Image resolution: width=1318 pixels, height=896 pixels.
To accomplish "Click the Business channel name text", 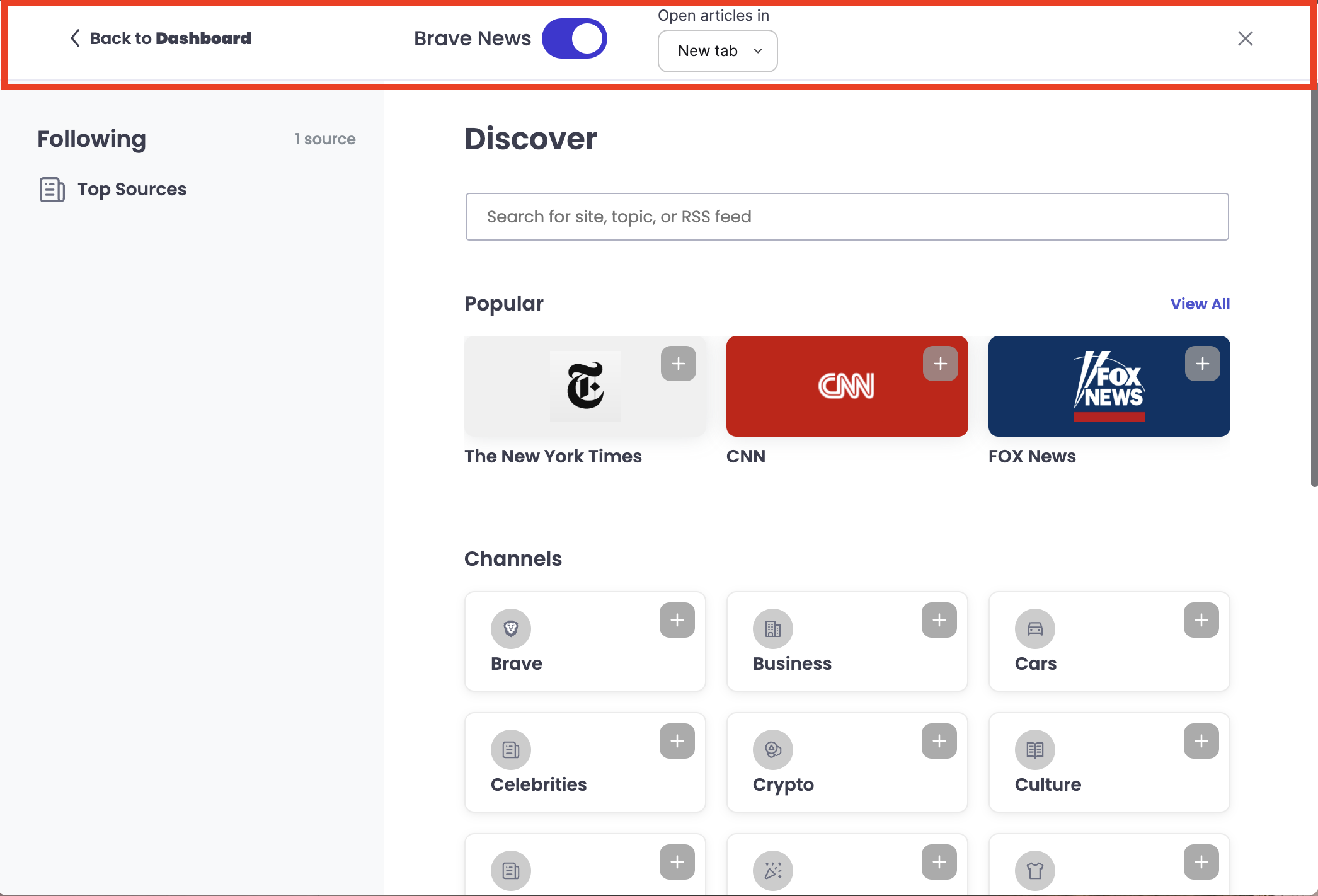I will (792, 663).
